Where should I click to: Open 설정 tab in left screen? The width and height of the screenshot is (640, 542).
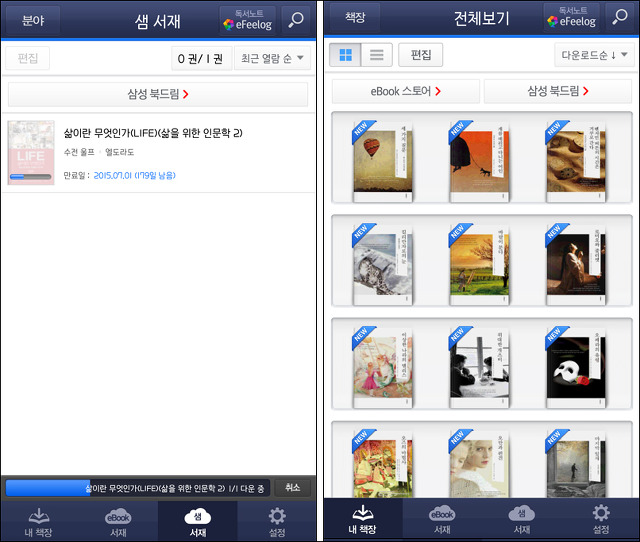coord(277,522)
